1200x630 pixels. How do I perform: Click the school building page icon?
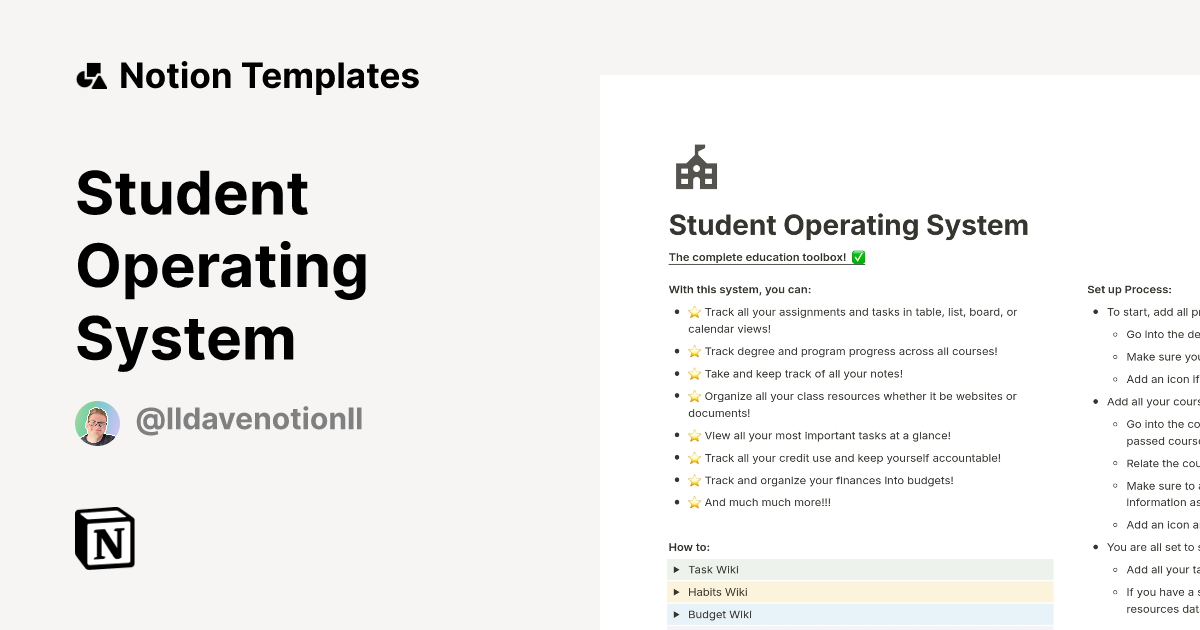[696, 167]
